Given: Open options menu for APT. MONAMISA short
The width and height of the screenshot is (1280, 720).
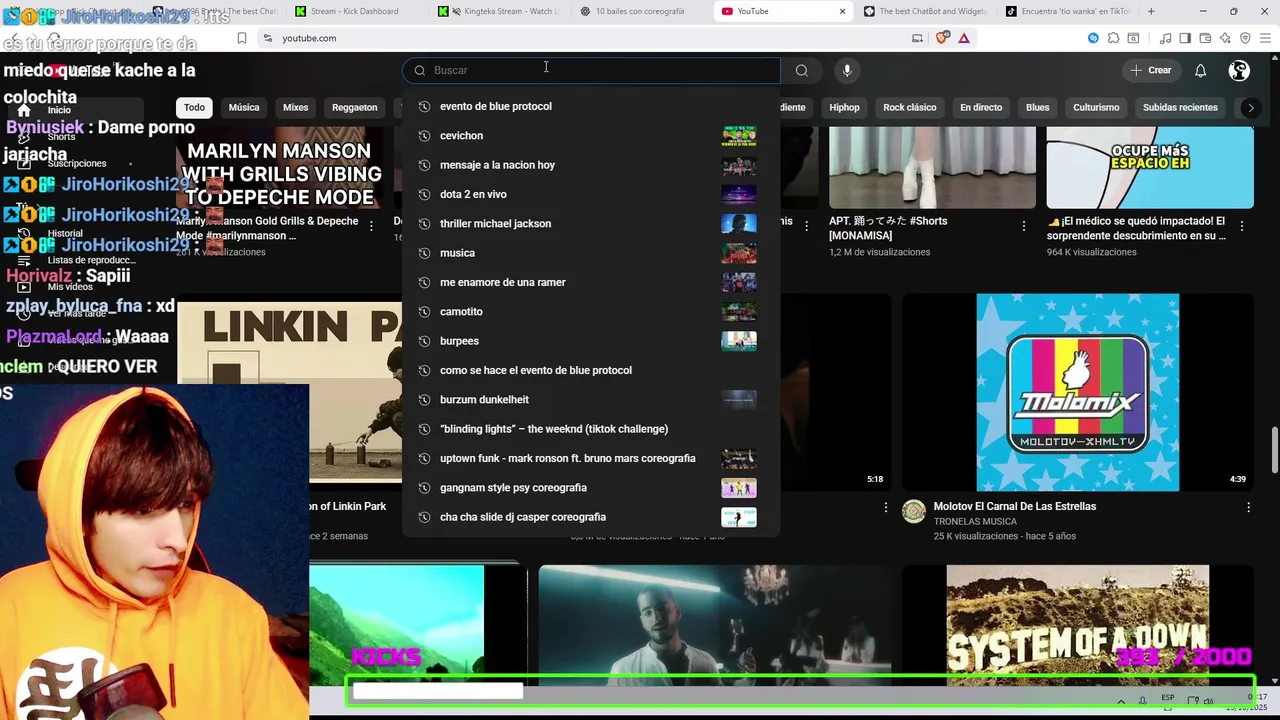Looking at the screenshot, I should pyautogui.click(x=1023, y=226).
